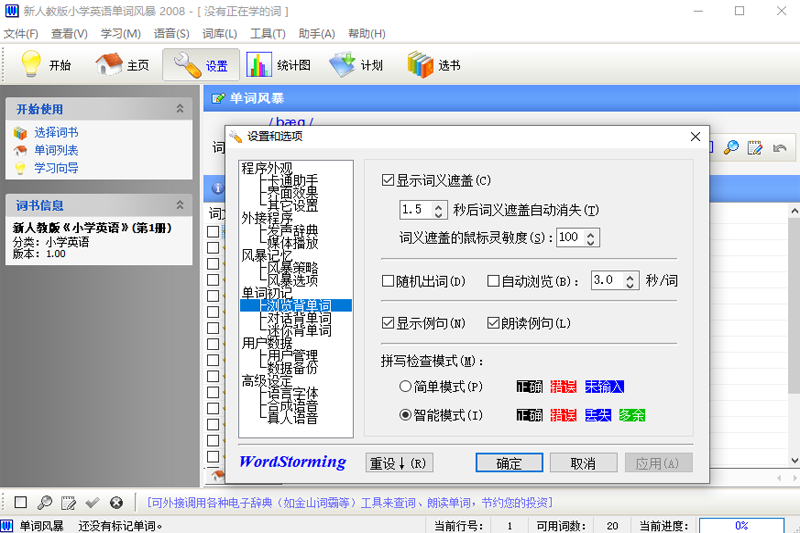Close the 设置和选项 dialog with X
This screenshot has height=533, width=800.
pyautogui.click(x=695, y=136)
